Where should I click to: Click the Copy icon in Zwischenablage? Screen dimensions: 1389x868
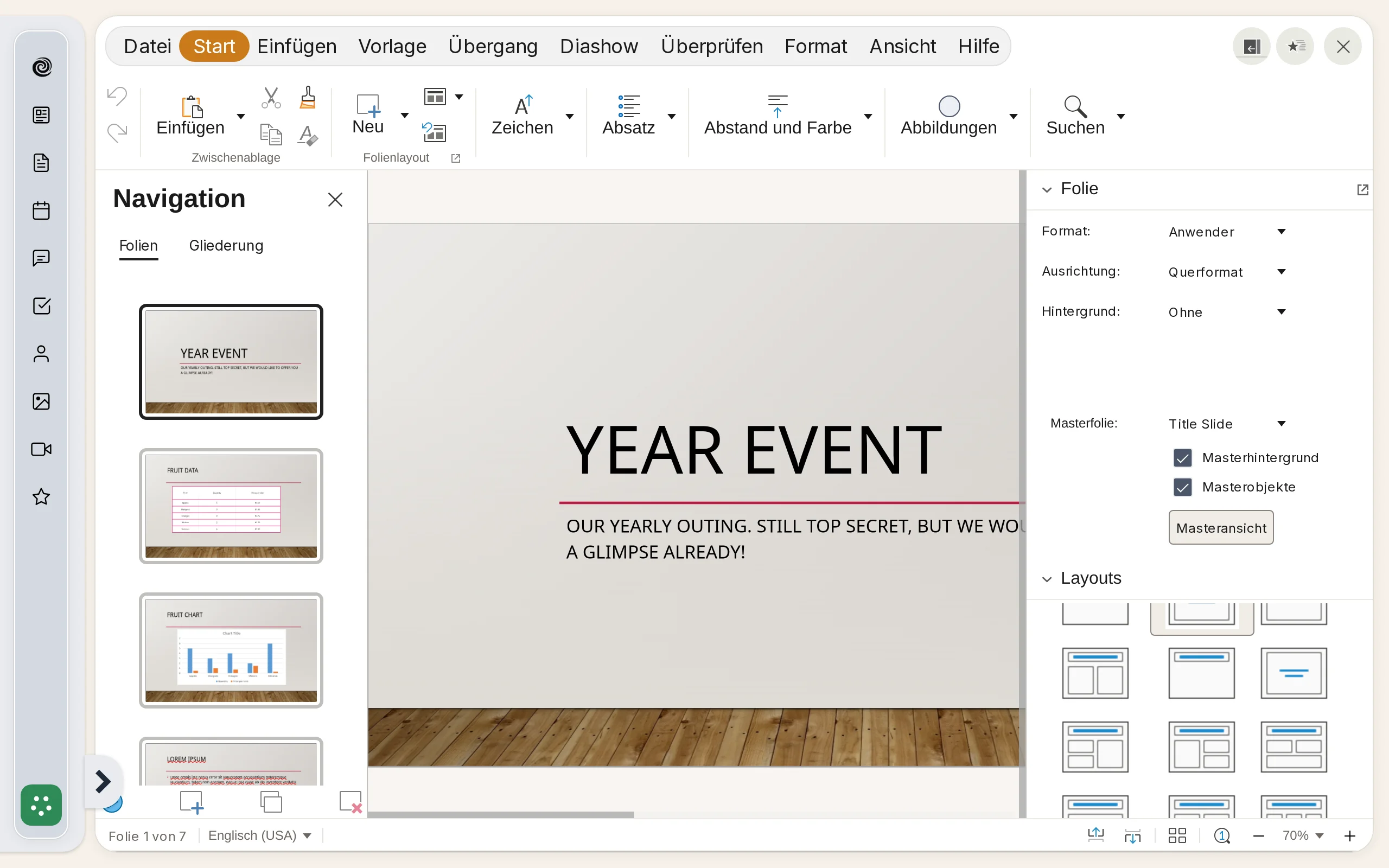tap(271, 135)
